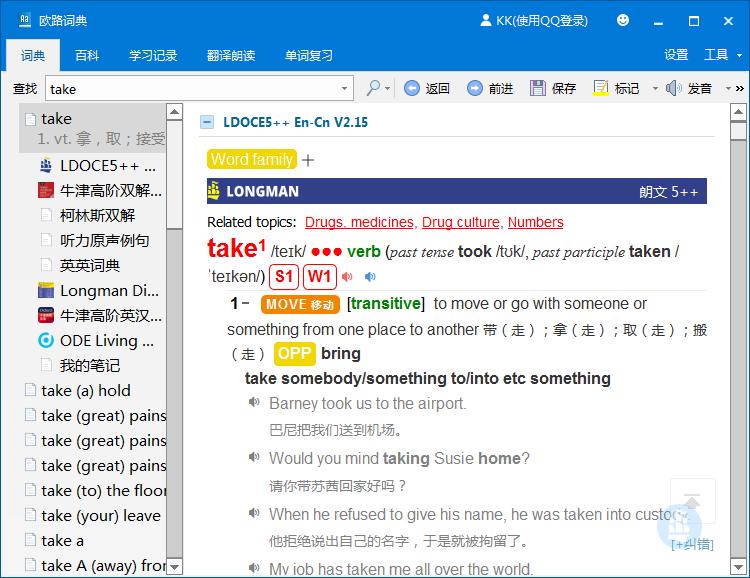Image resolution: width=750 pixels, height=578 pixels.
Task: Click the 标记 highlight marker icon
Action: point(601,88)
